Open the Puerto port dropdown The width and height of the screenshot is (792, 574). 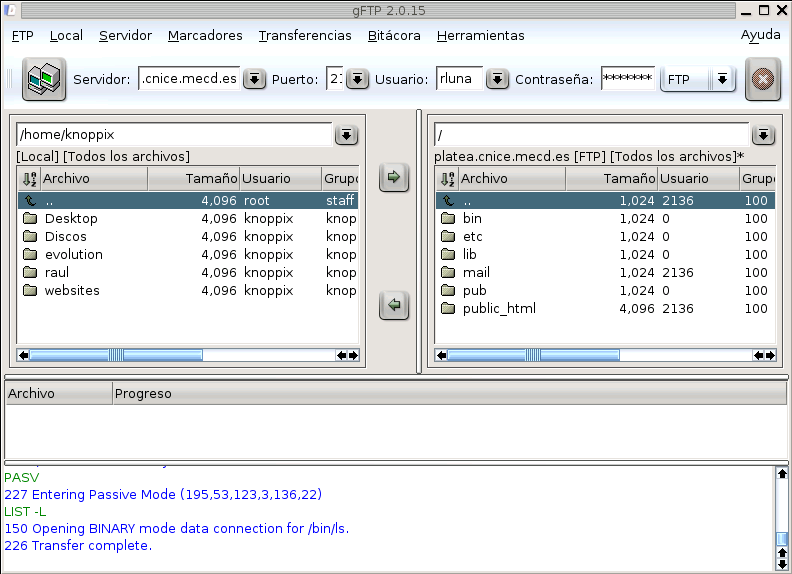[357, 79]
